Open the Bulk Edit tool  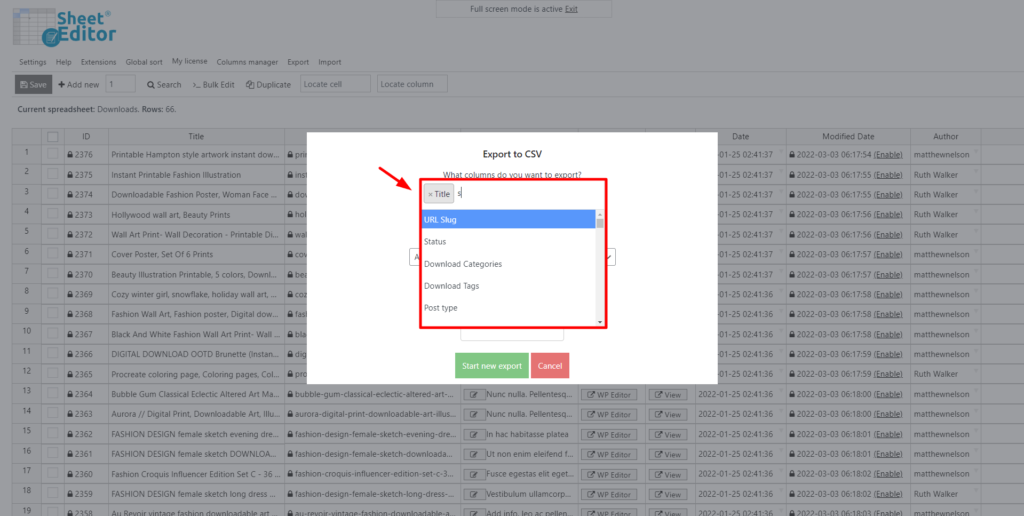[x=214, y=84]
